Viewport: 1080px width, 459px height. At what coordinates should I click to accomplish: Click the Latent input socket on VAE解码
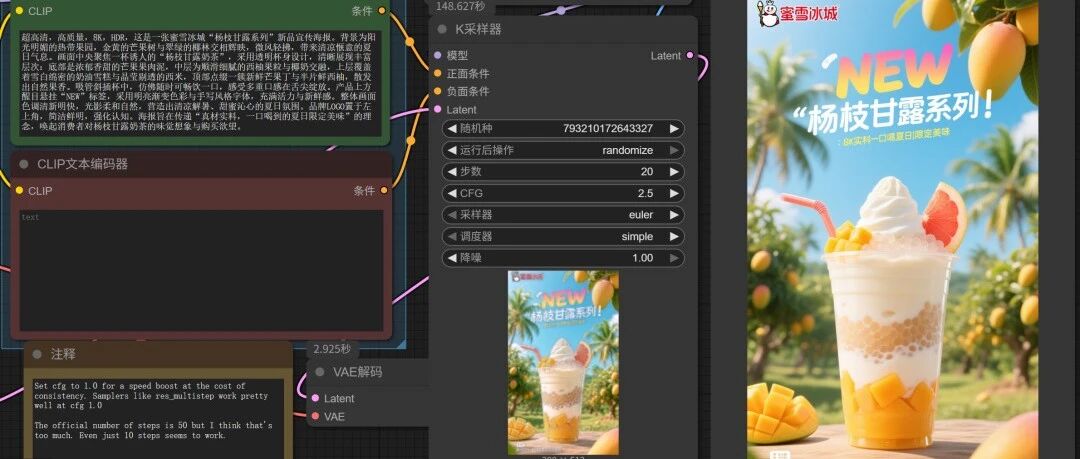(315, 398)
